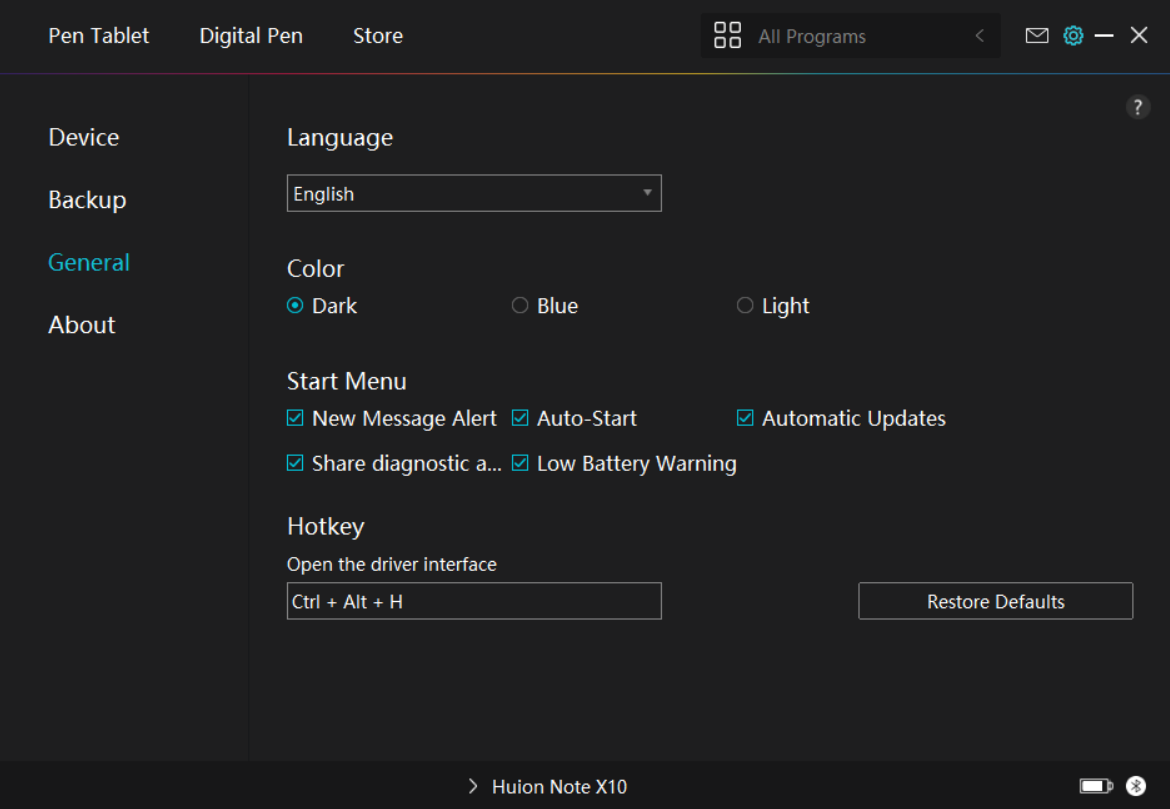1170x809 pixels.
Task: Close the Huion driver window
Action: (x=1139, y=36)
